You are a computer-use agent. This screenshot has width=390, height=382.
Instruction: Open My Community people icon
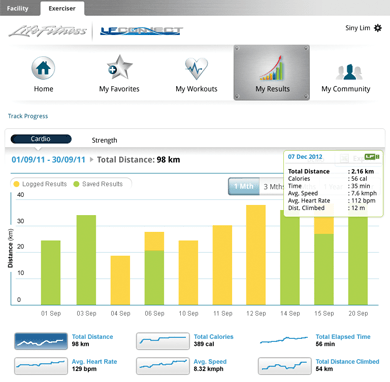(x=349, y=72)
